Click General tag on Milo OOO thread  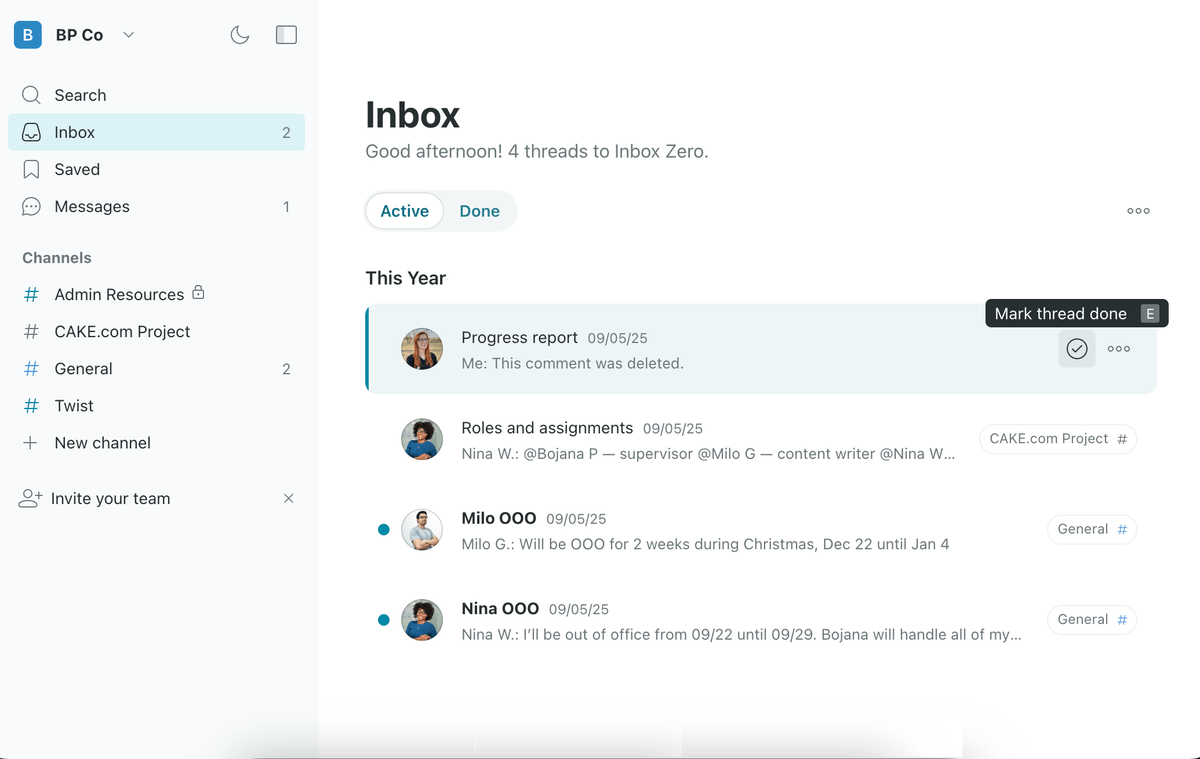click(x=1091, y=529)
